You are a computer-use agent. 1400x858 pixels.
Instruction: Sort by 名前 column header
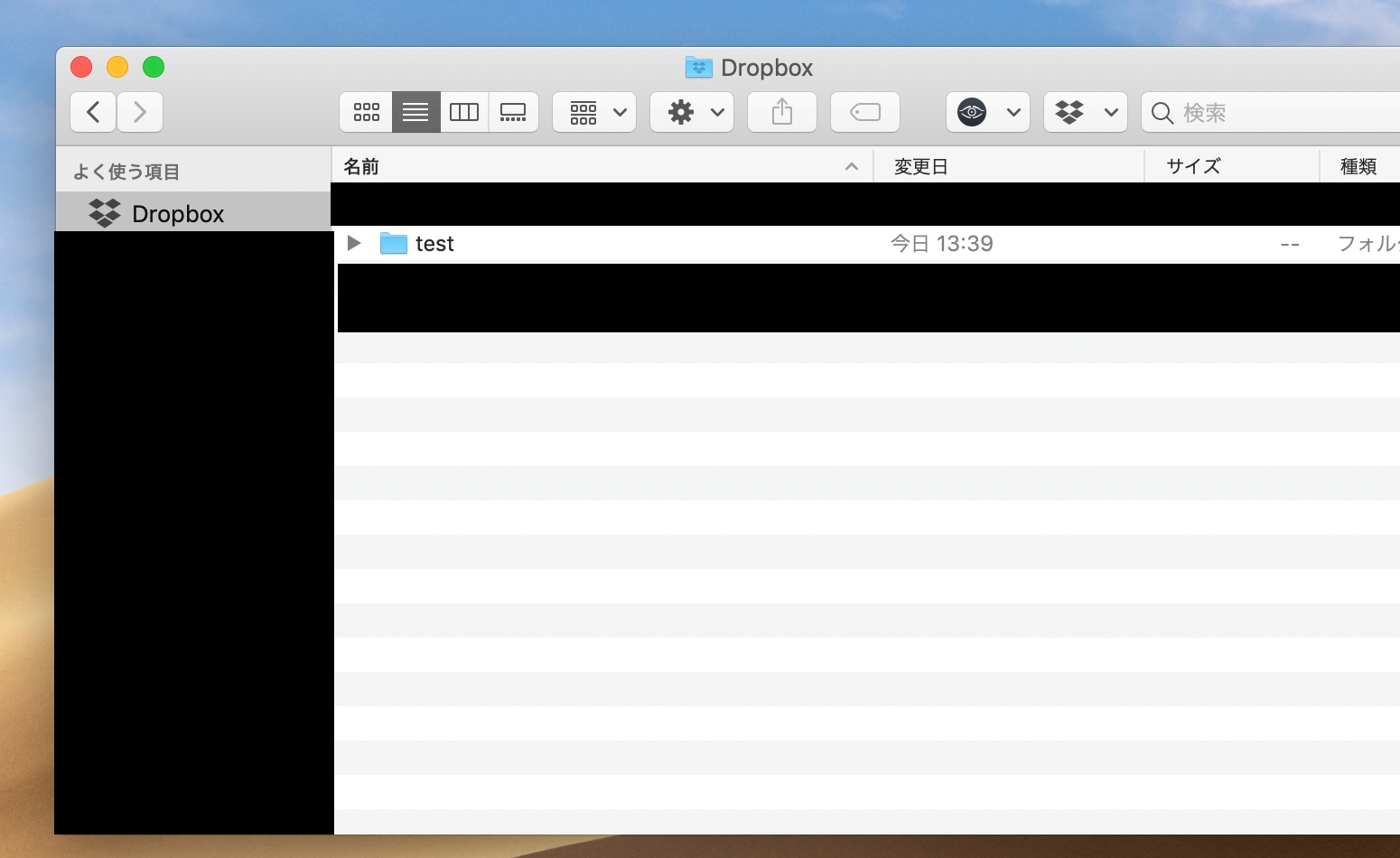pos(602,166)
